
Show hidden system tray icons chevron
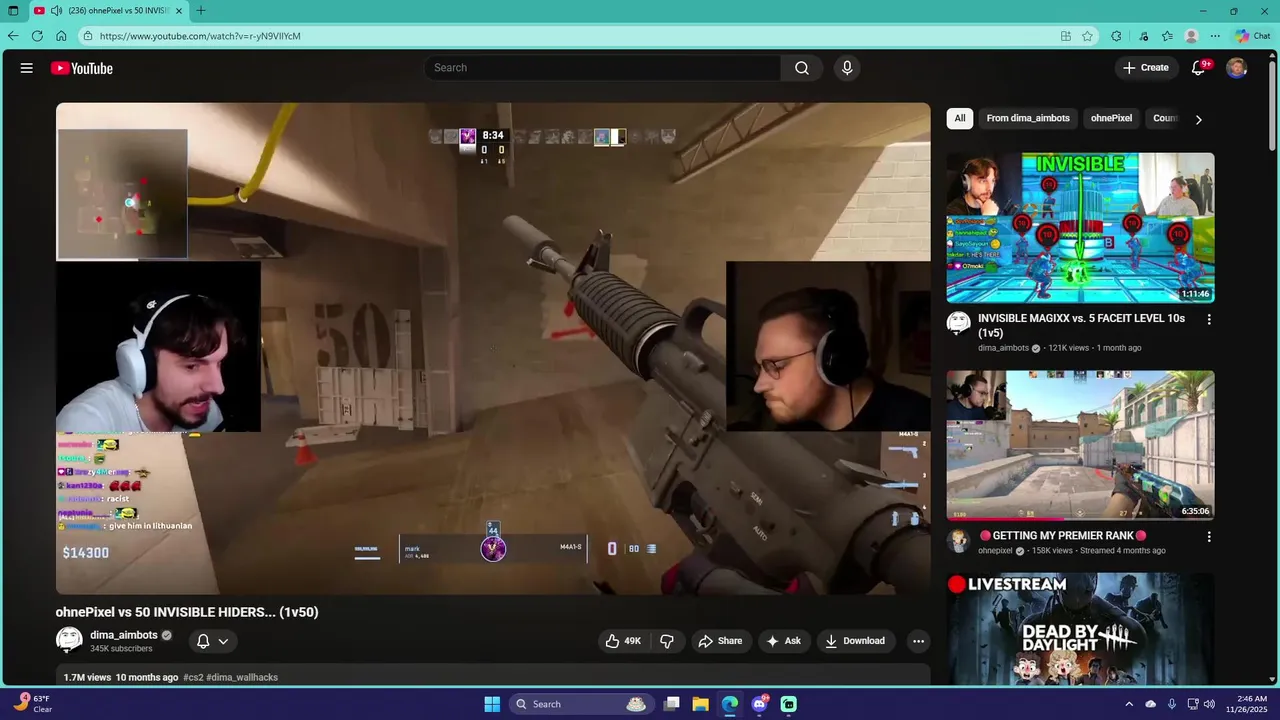[x=1129, y=704]
